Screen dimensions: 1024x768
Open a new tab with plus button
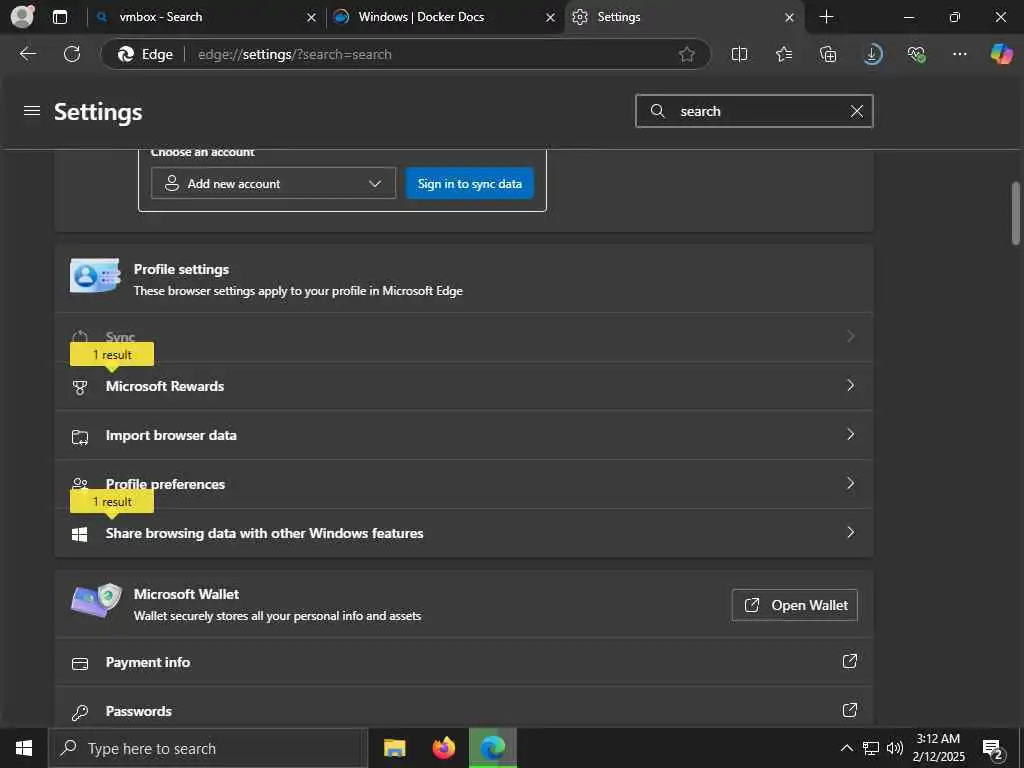(x=826, y=17)
